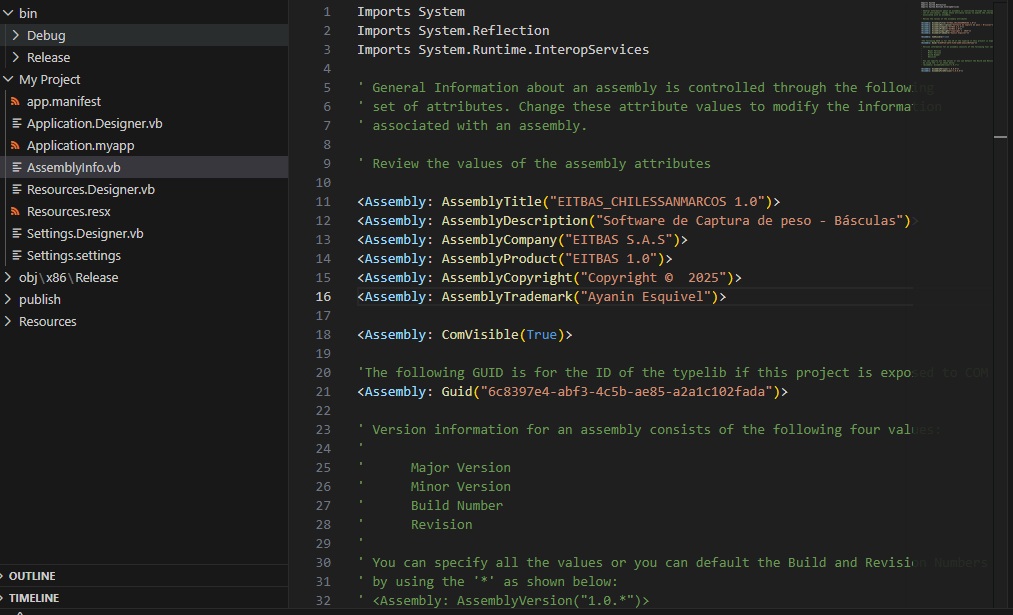
Task: Click the AssemblyInfo.vb file icon
Action: coord(16,168)
